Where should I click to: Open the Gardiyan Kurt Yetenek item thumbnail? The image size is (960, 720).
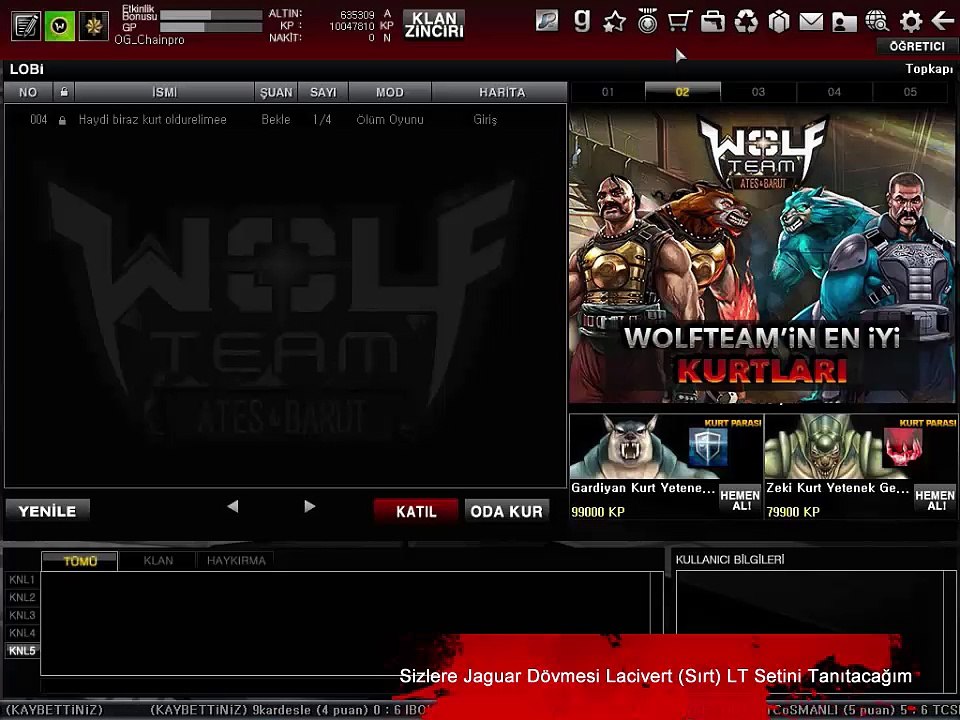tap(666, 447)
